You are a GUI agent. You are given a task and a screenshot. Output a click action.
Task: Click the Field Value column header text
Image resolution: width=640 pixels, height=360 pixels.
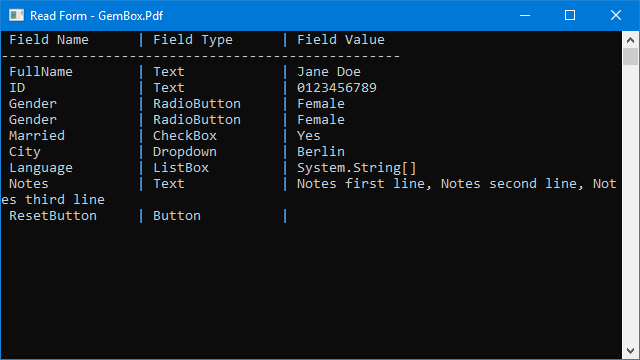coord(341,40)
